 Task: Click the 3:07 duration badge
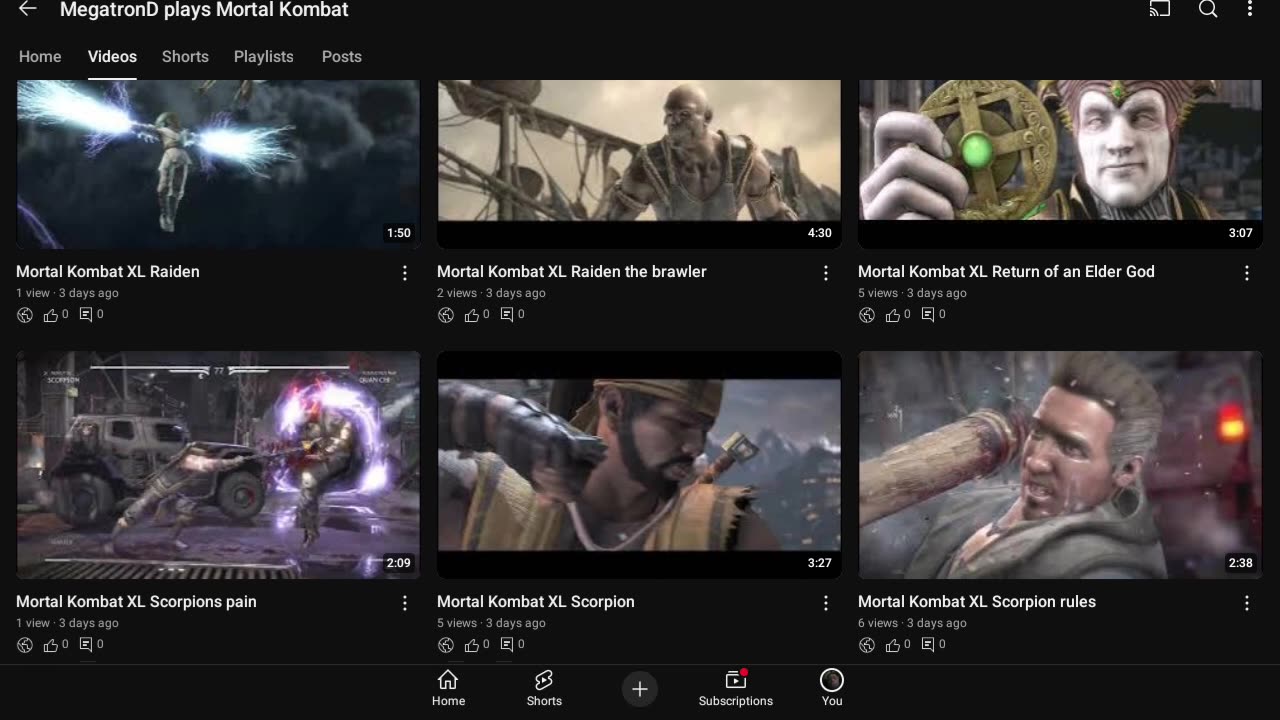pos(1241,233)
